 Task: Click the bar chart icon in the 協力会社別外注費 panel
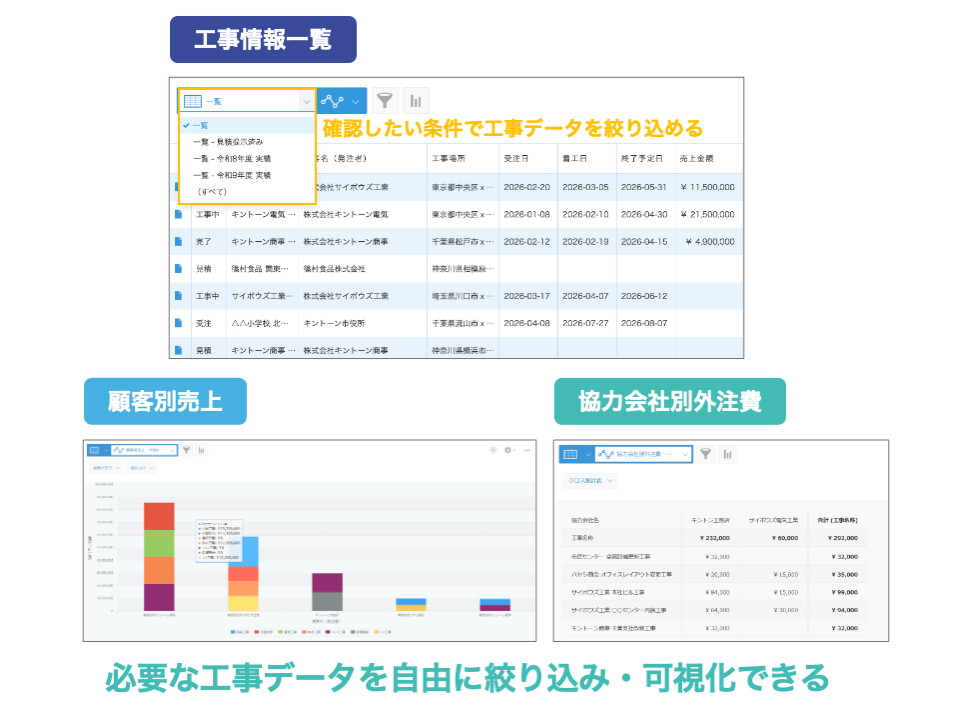(728, 454)
